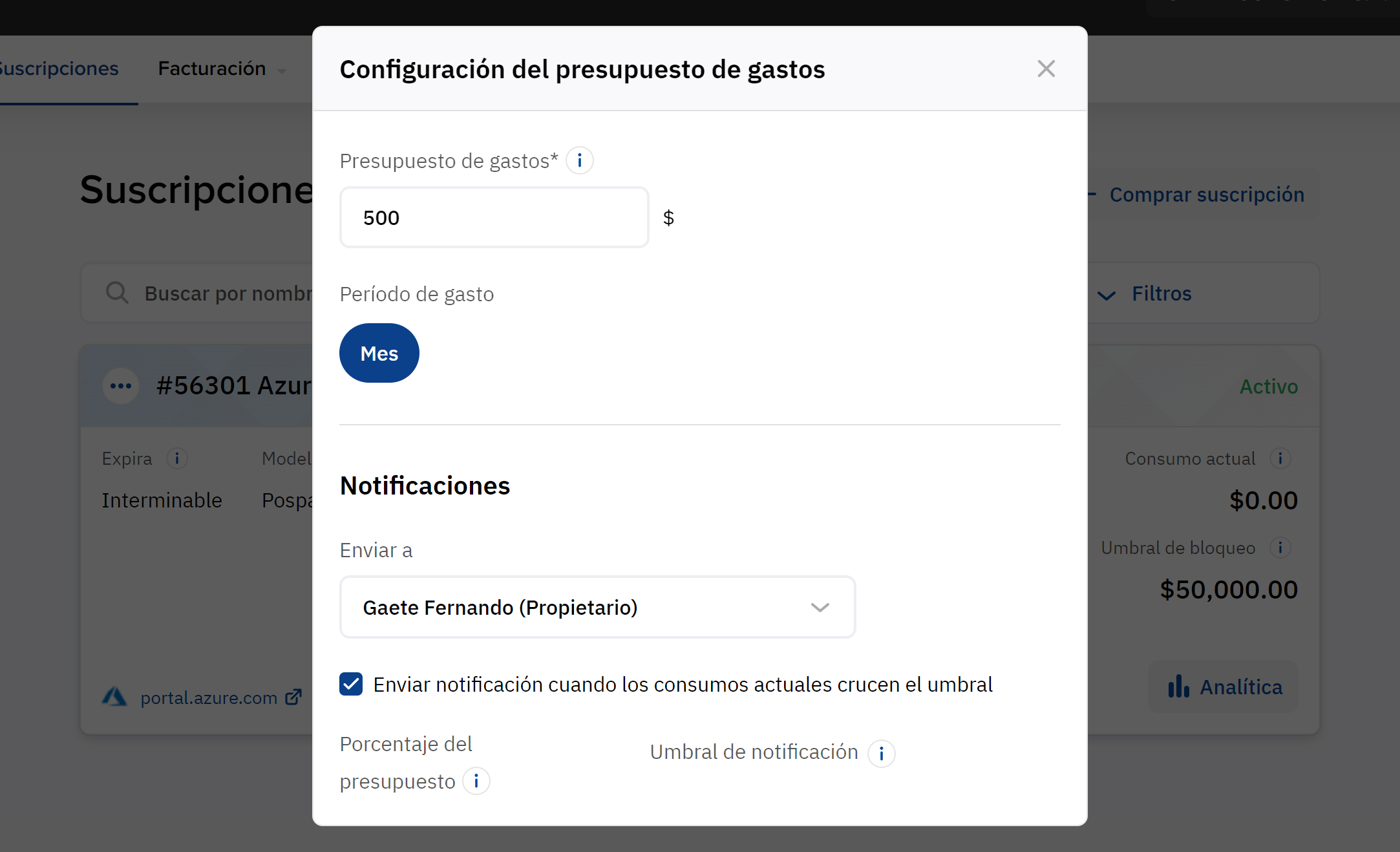The image size is (1400, 852).
Task: Click the search magnifier icon
Action: pyautogui.click(x=117, y=293)
